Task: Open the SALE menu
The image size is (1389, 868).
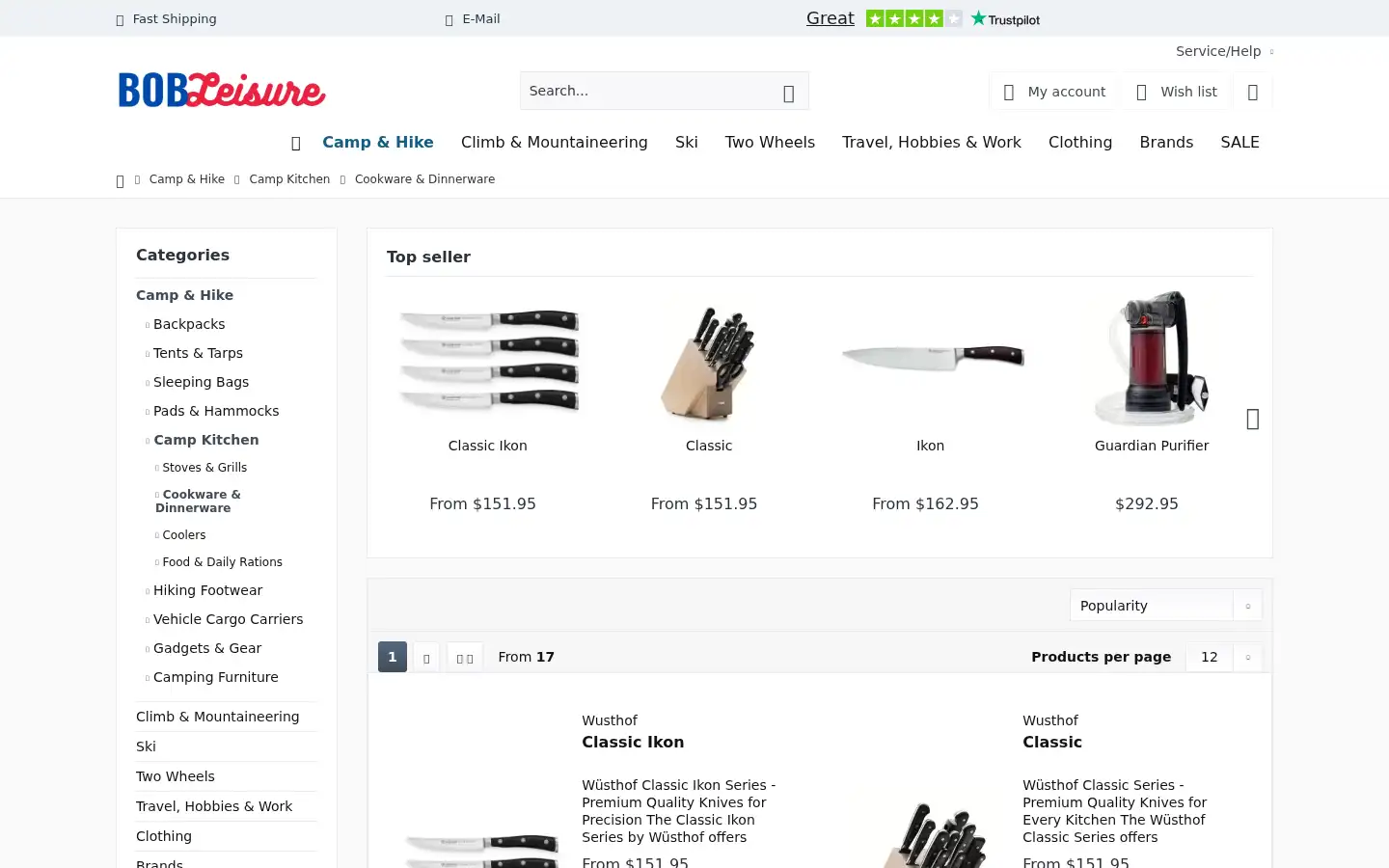Action: coord(1239,142)
